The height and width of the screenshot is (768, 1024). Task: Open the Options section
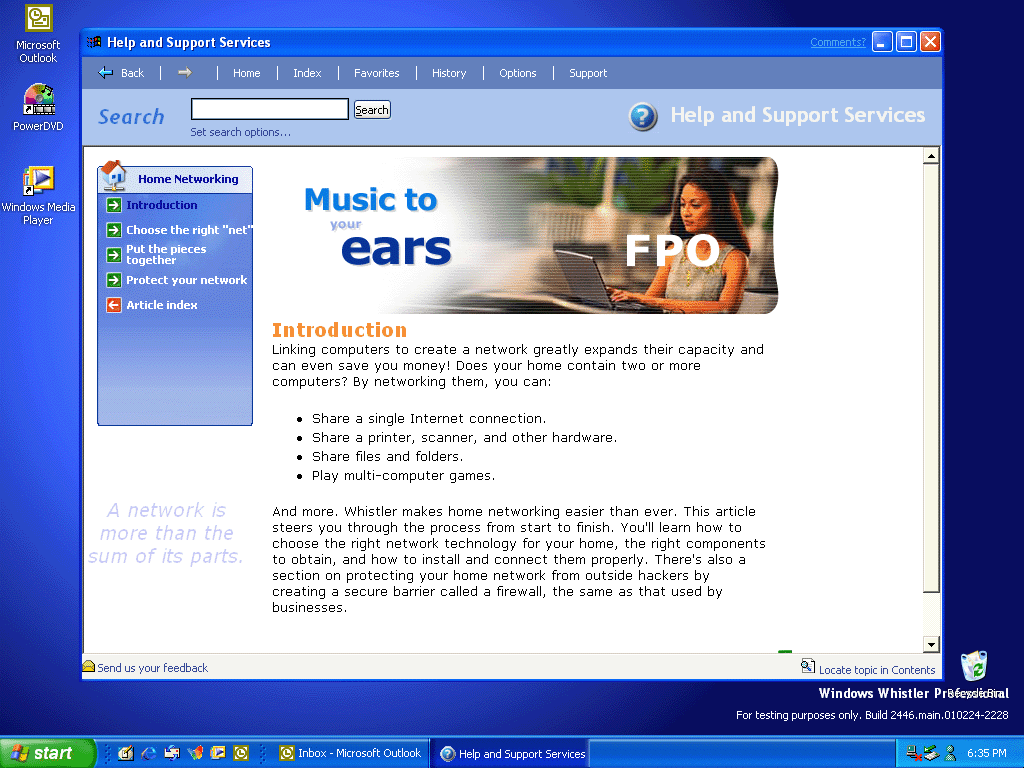coord(517,73)
